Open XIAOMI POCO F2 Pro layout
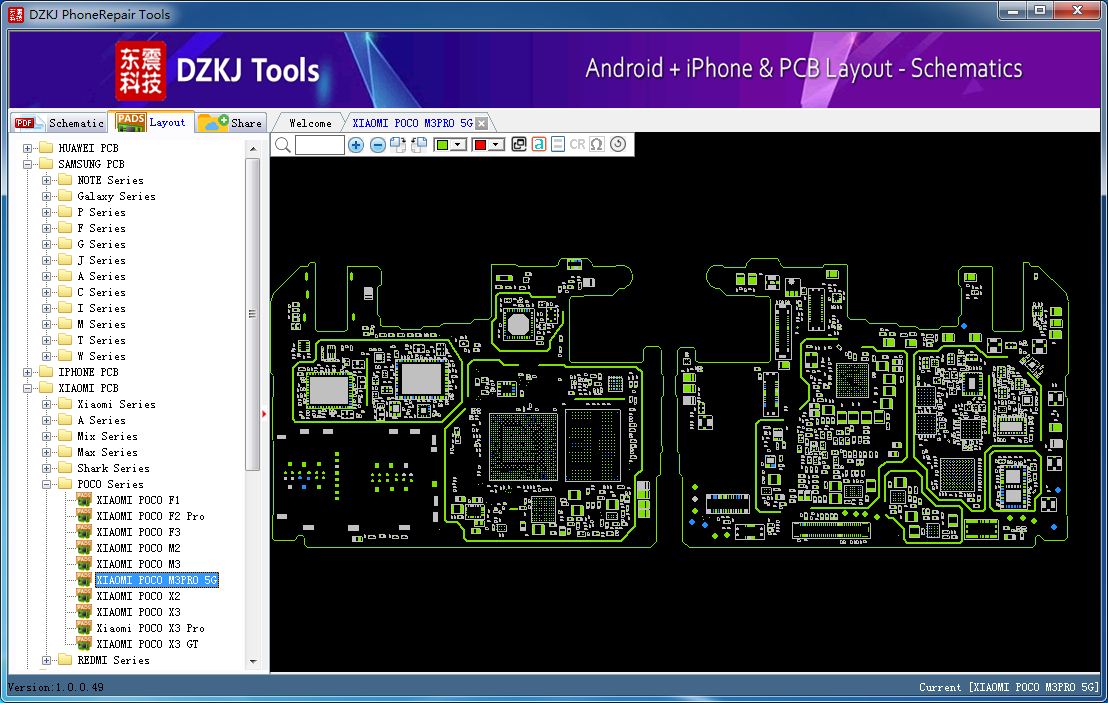 [151, 516]
